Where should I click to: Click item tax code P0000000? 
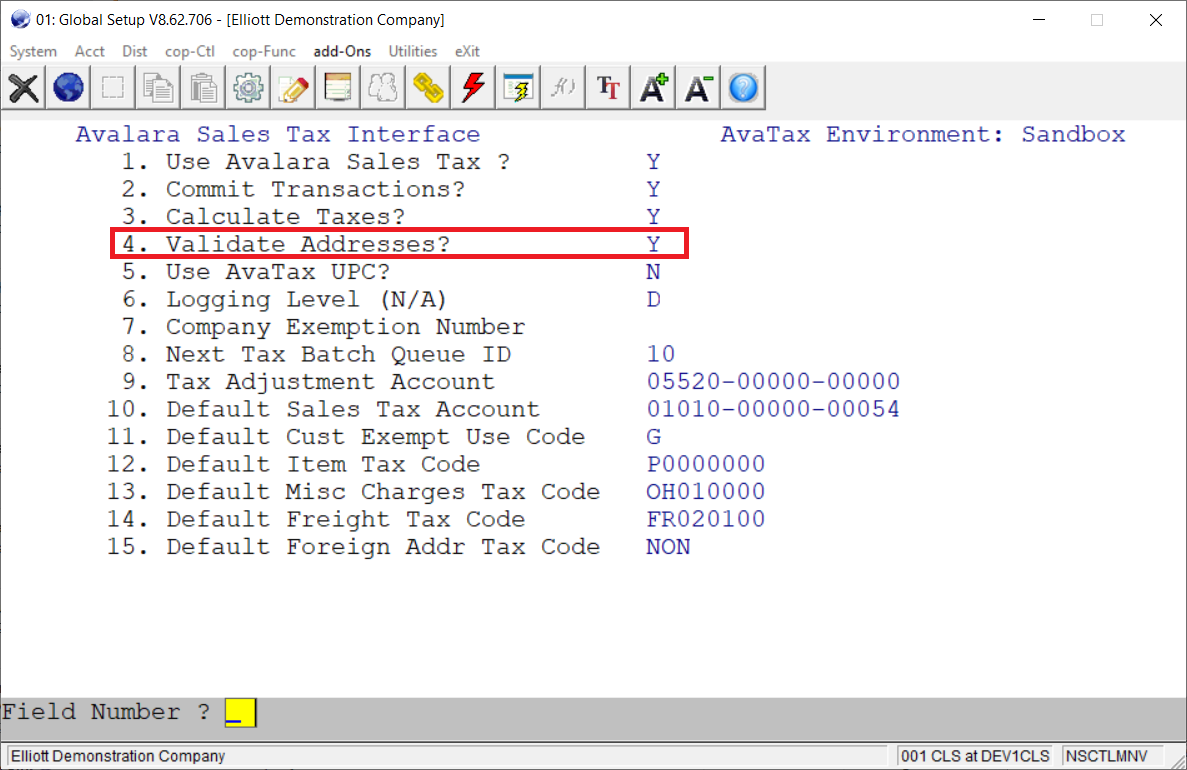pyautogui.click(x=706, y=464)
